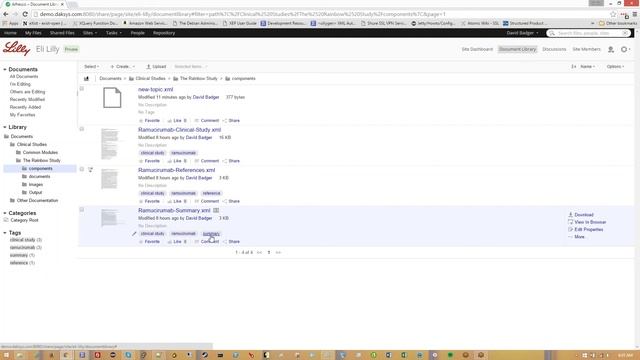Open the Ramucirumab-References.xml preview thumbnail

point(109,180)
